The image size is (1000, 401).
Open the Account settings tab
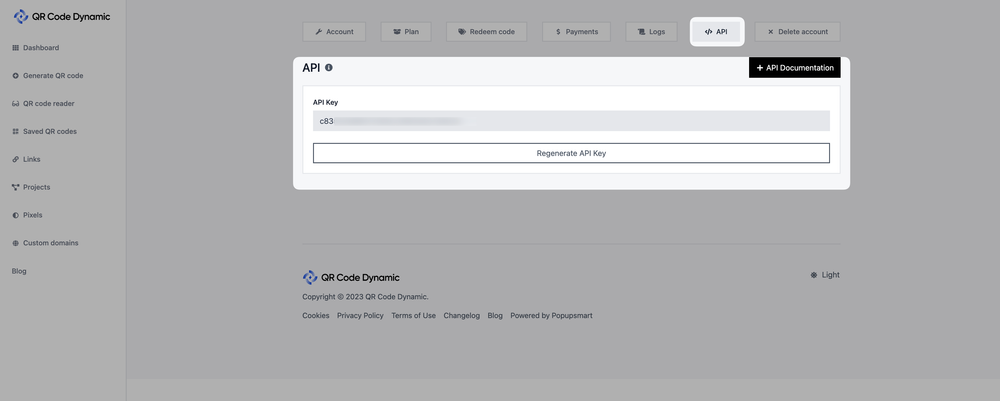334,32
